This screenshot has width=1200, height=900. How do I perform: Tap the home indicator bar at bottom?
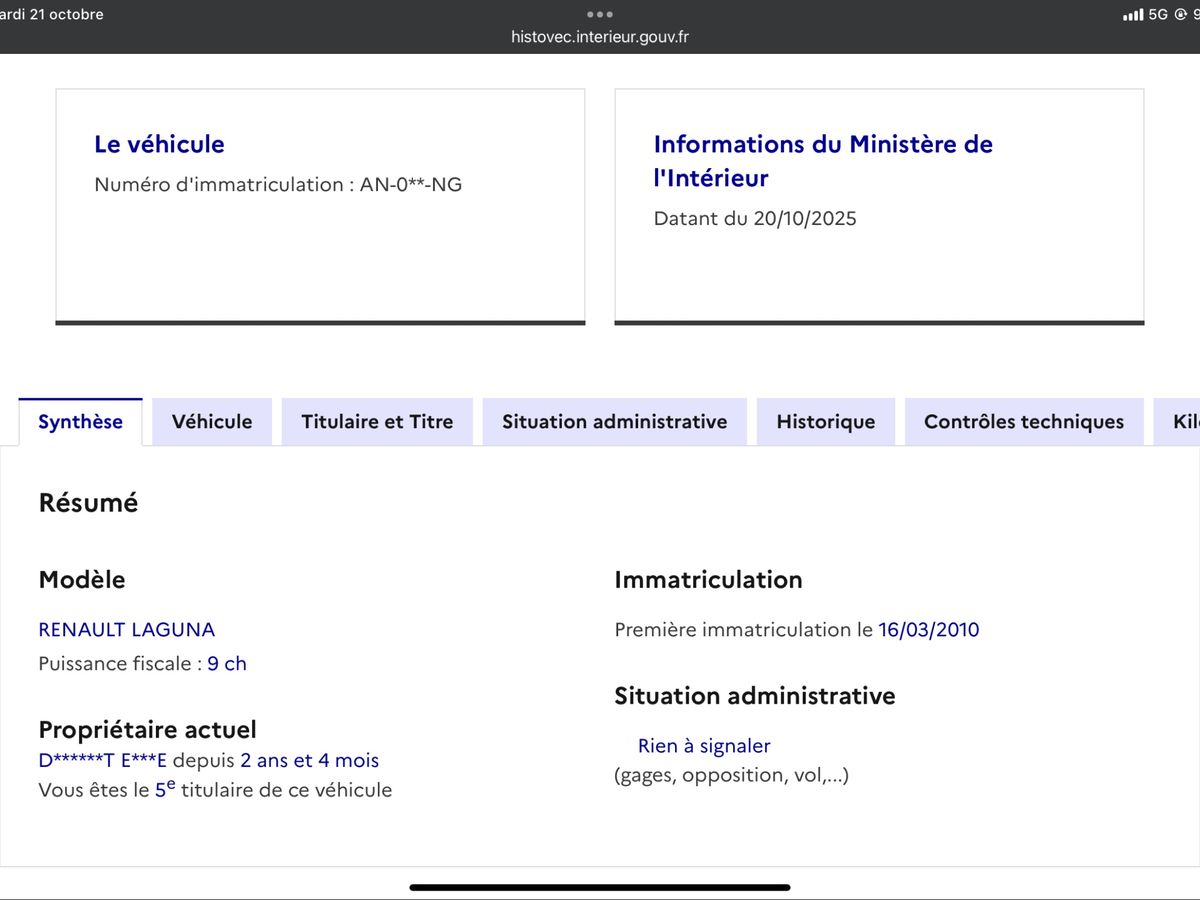tap(600, 886)
